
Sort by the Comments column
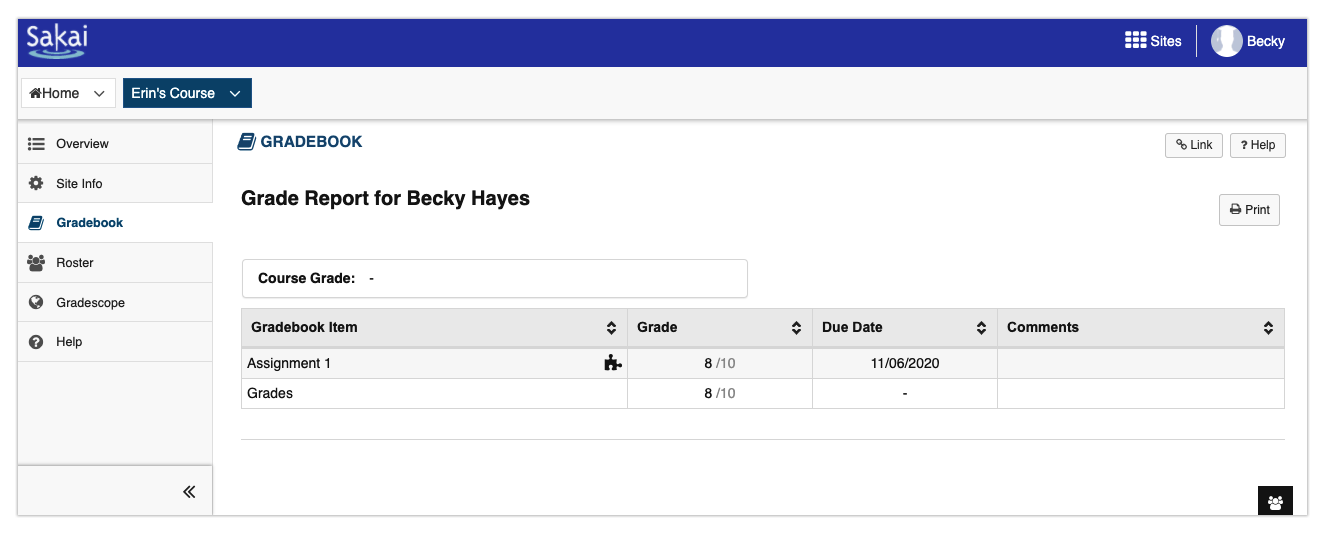(x=1268, y=328)
